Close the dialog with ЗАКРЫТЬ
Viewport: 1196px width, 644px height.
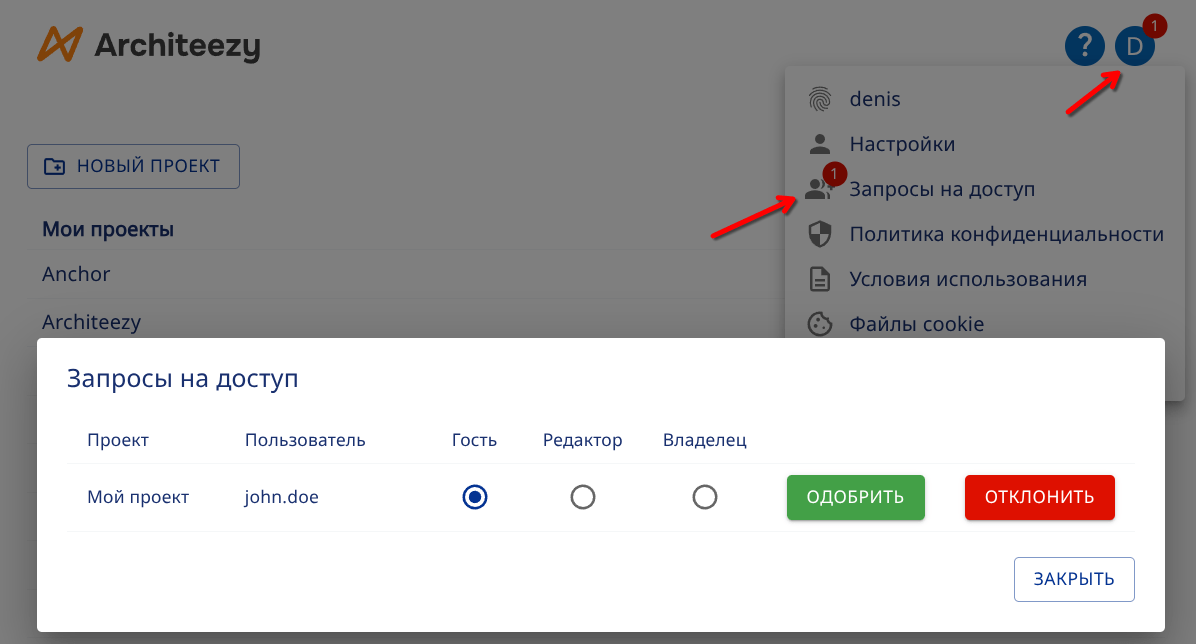pos(1074,579)
